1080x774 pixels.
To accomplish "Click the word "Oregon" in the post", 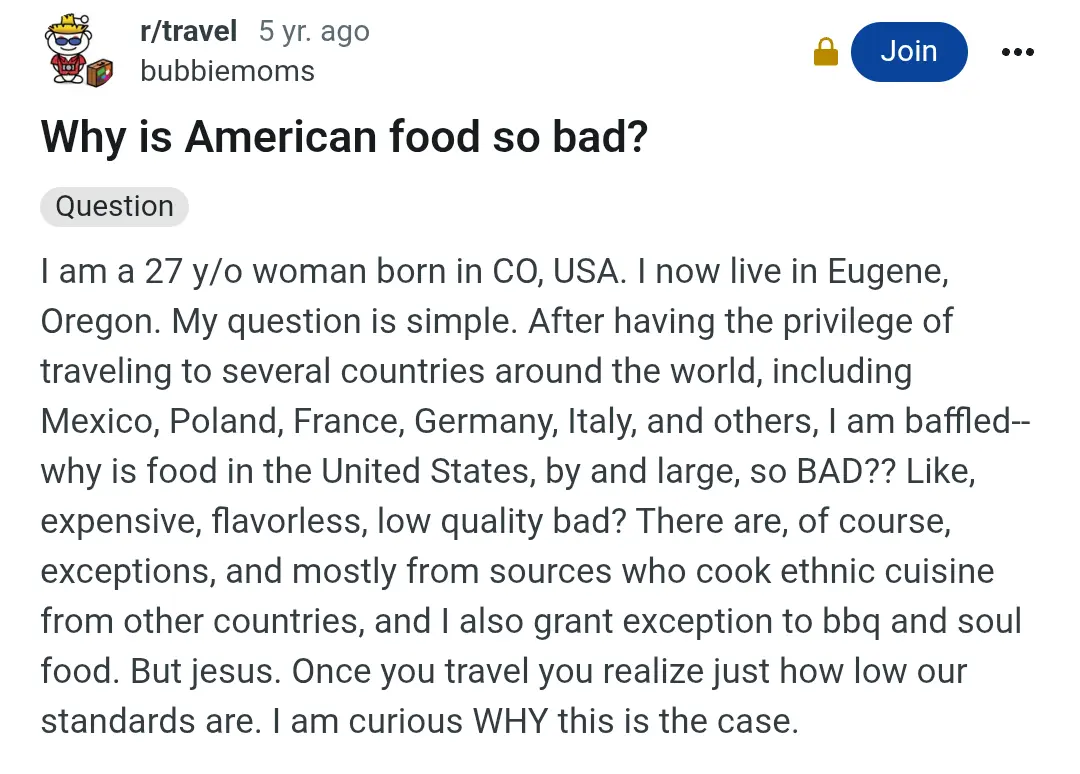I will click(x=97, y=322).
